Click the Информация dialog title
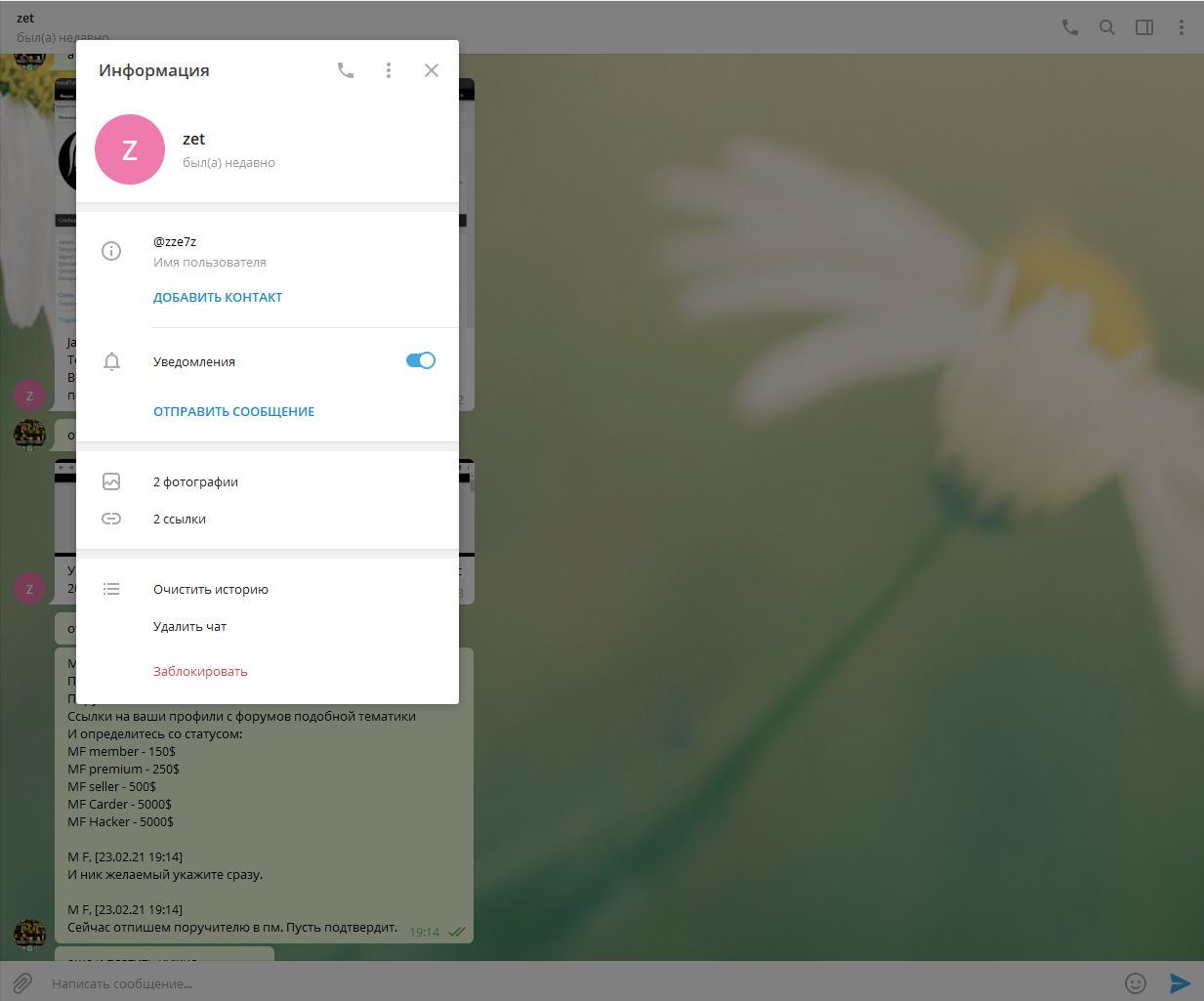Screen dimensions: 1204x1001 (x=154, y=70)
